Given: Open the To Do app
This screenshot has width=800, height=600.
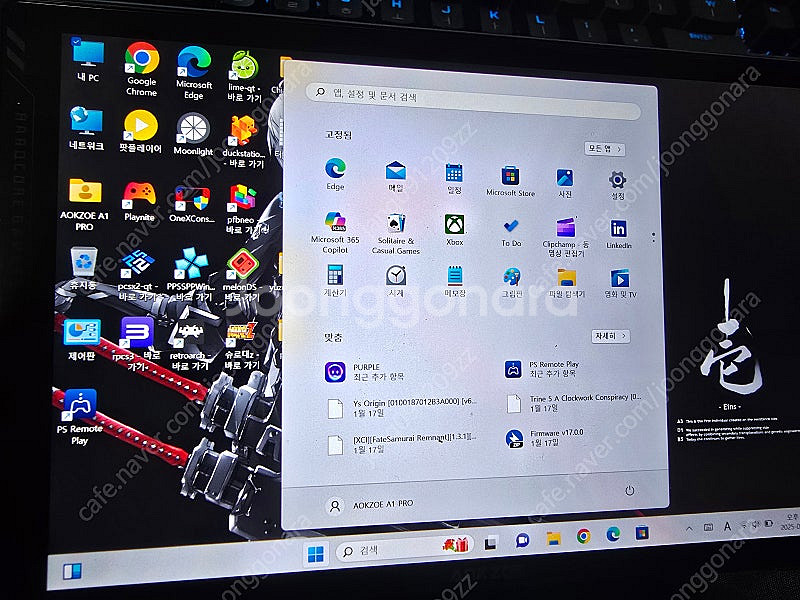Looking at the screenshot, I should 511,232.
